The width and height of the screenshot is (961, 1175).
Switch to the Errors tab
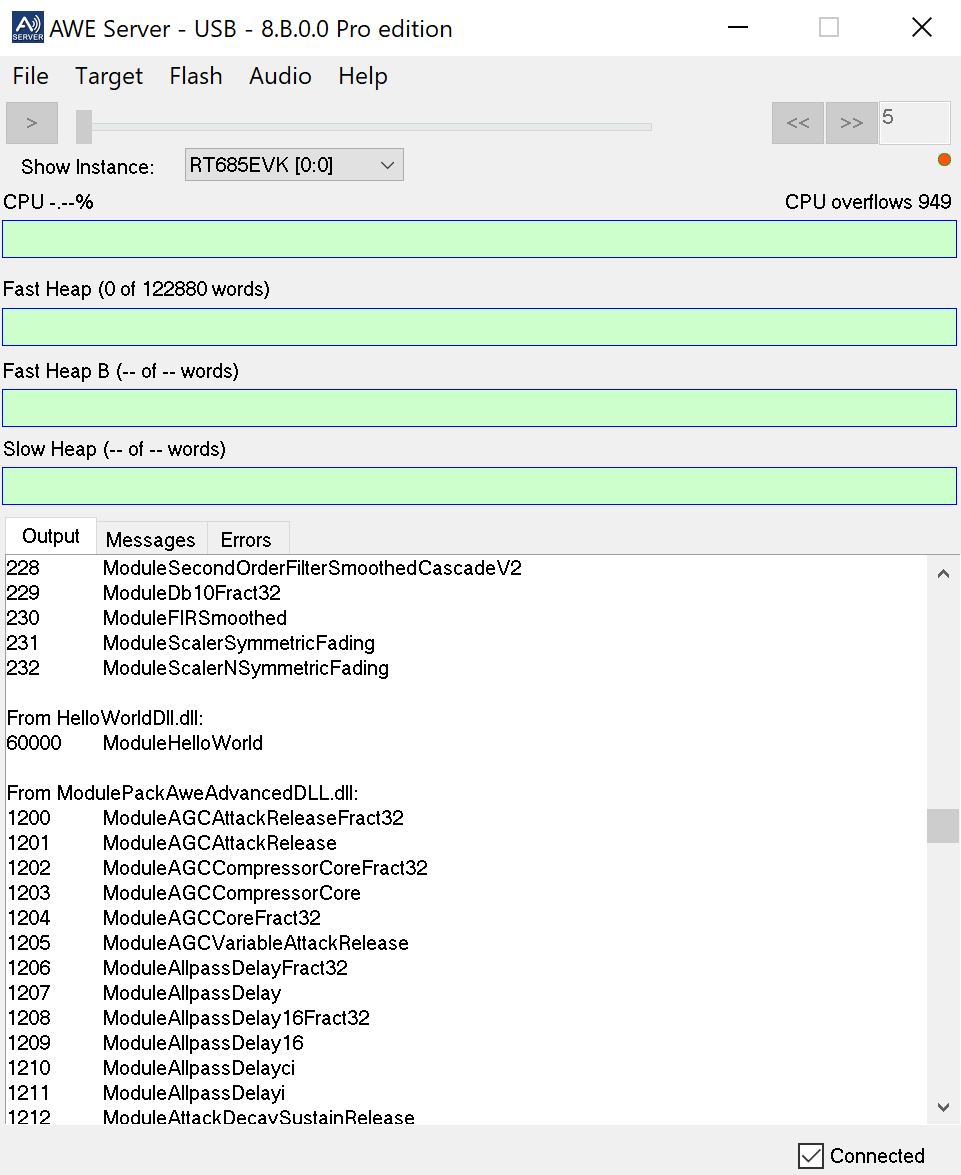point(246,540)
